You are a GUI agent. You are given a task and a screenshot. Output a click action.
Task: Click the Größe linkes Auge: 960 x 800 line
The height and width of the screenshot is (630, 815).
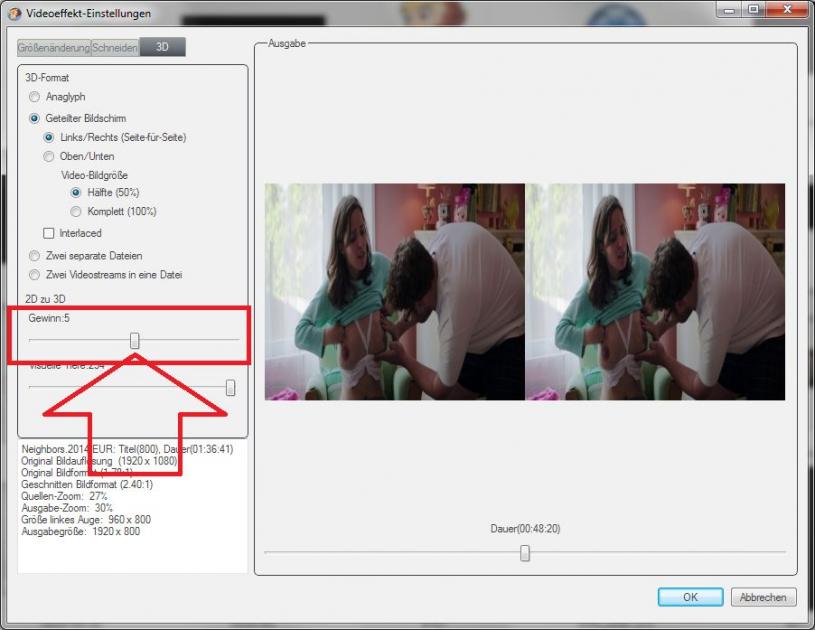click(86, 519)
